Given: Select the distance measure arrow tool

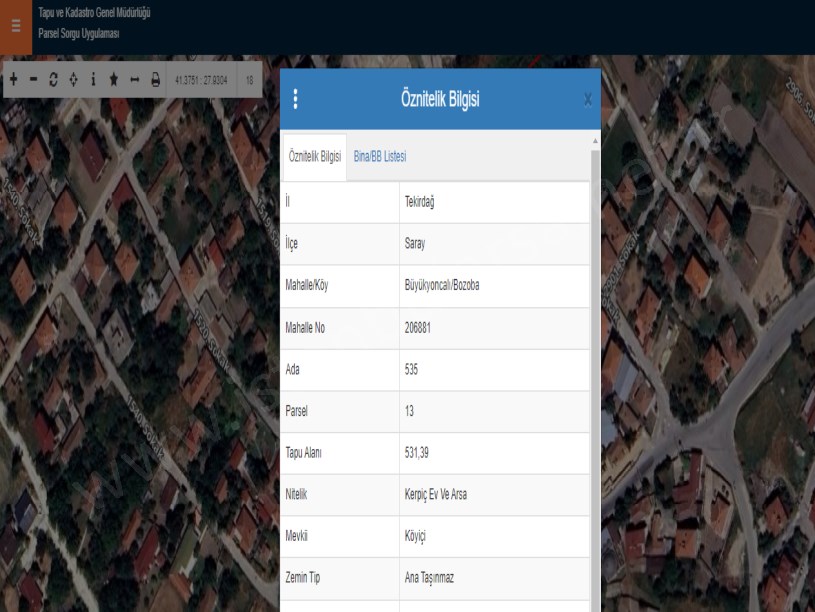Looking at the screenshot, I should [x=134, y=80].
